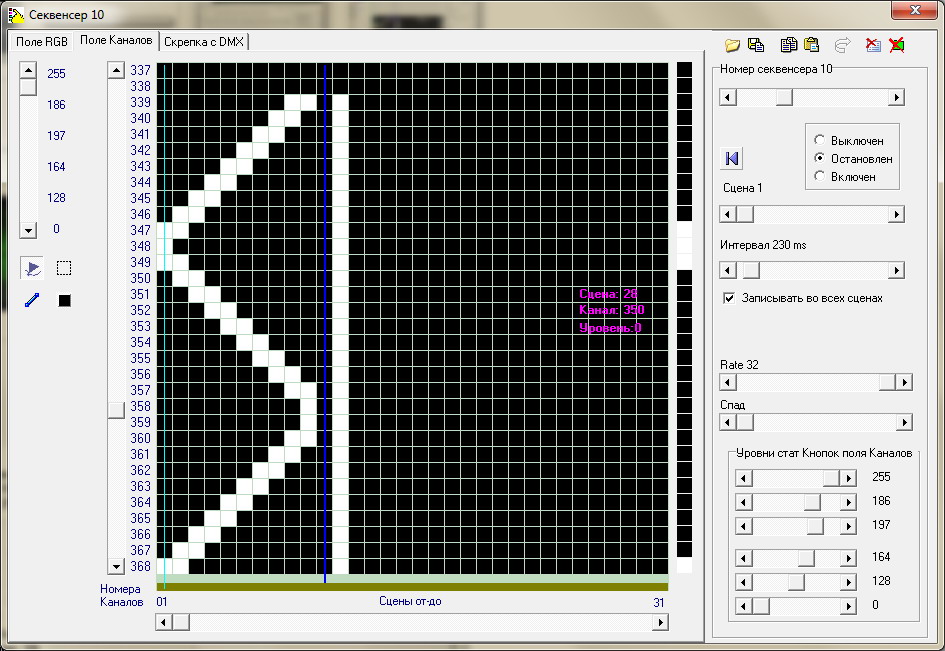
Task: Toggle Записывать во всех сценах checkbox
Action: [x=729, y=298]
